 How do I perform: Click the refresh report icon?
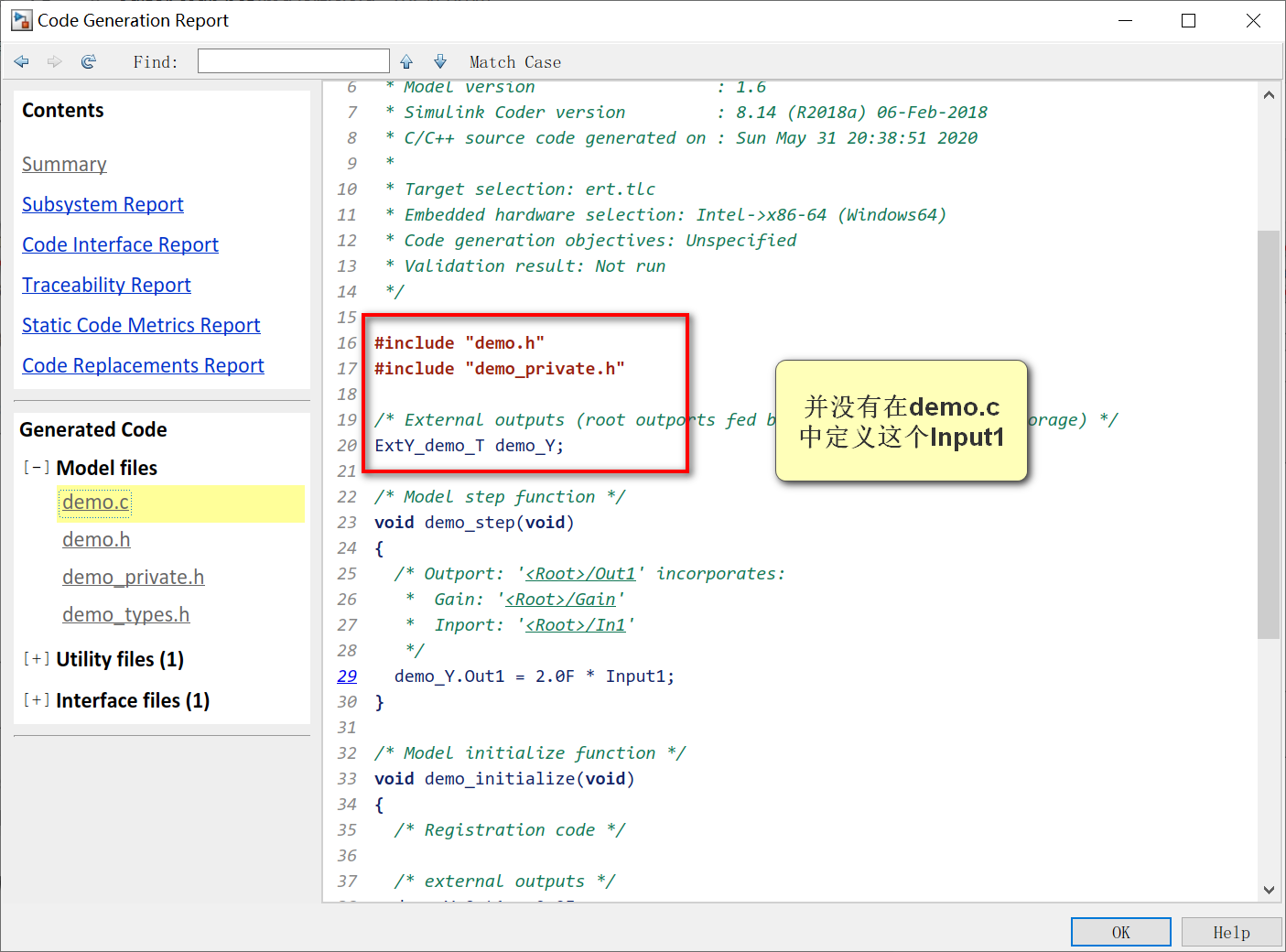click(89, 61)
